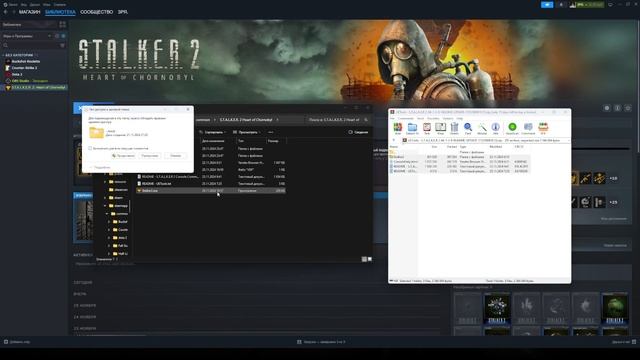This screenshot has height=360, width=640.
Task: Collapse the common folder tree node
Action: (x=107, y=214)
